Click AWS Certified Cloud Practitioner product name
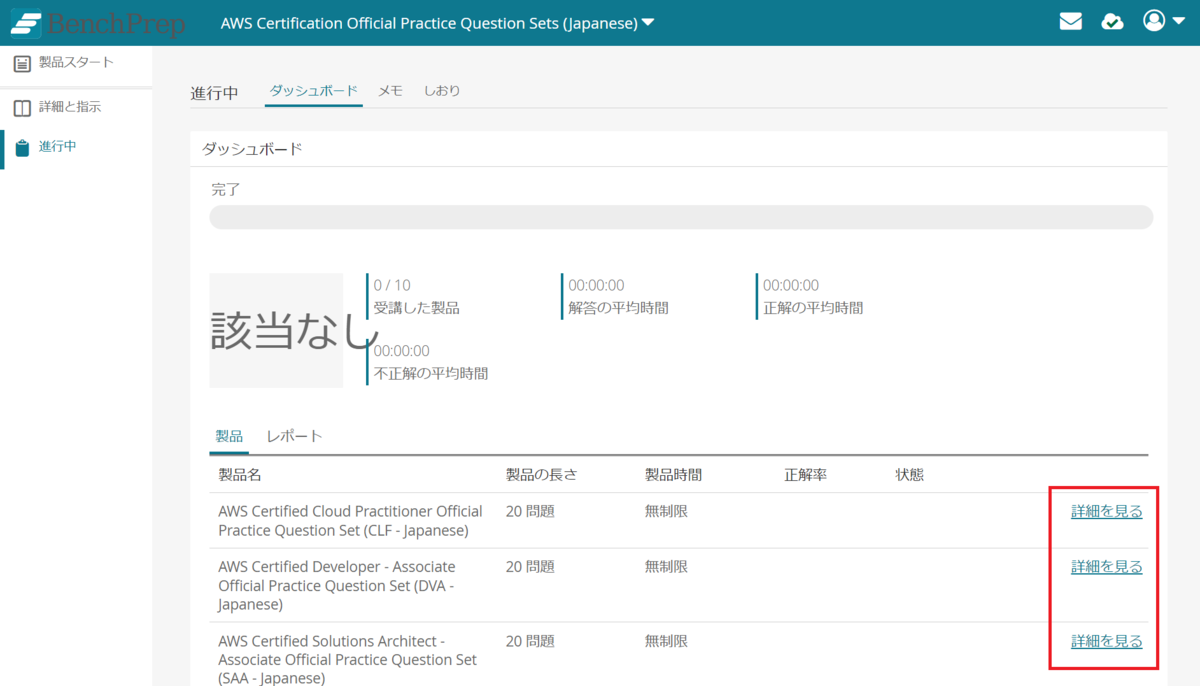Screen dimensions: 1200x686 click(x=350, y=520)
